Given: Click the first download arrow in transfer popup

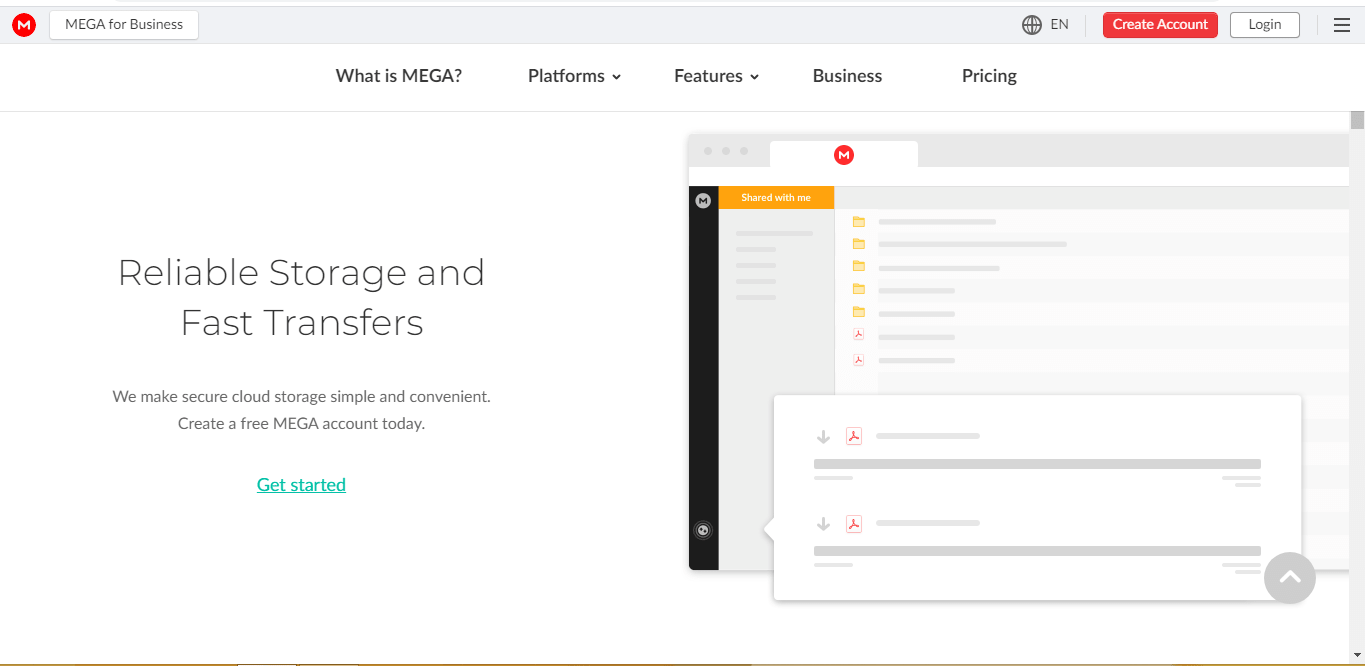Looking at the screenshot, I should [x=824, y=437].
